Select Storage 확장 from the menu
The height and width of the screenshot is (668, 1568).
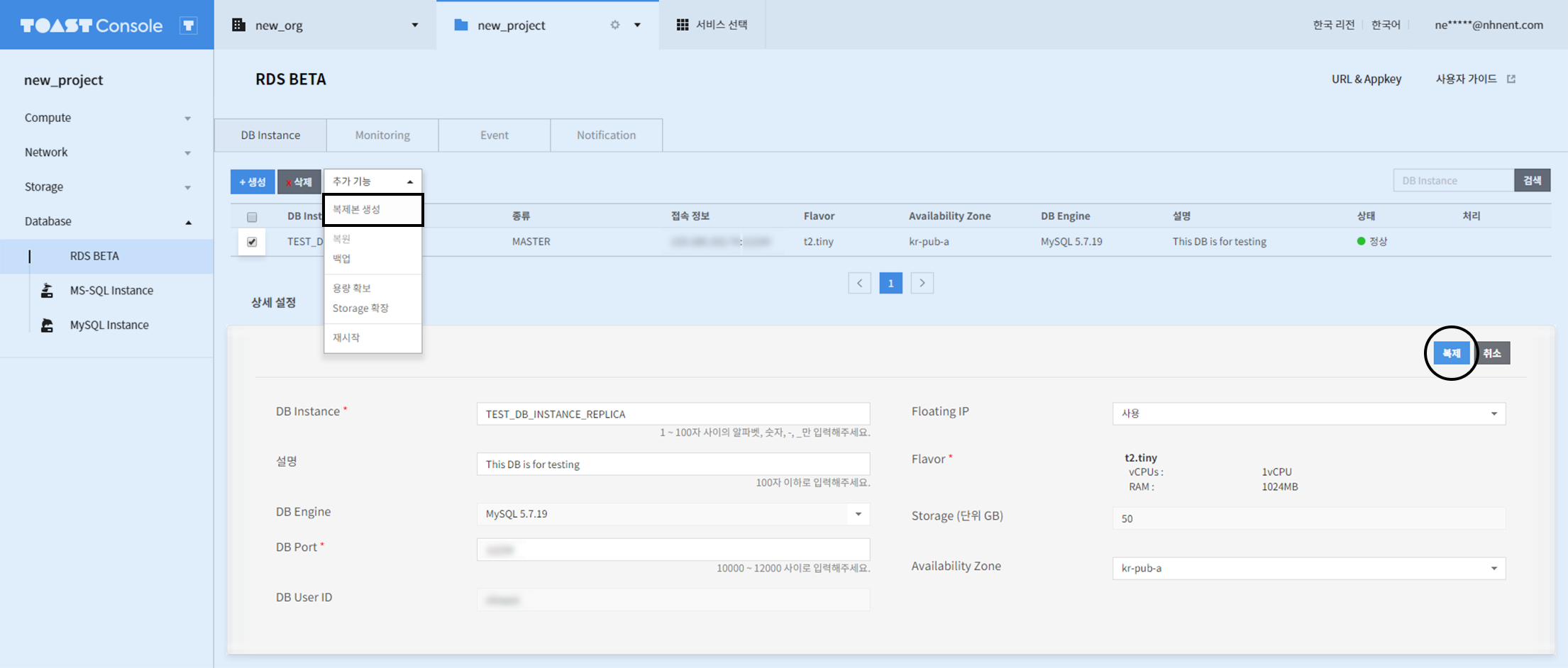coord(360,308)
